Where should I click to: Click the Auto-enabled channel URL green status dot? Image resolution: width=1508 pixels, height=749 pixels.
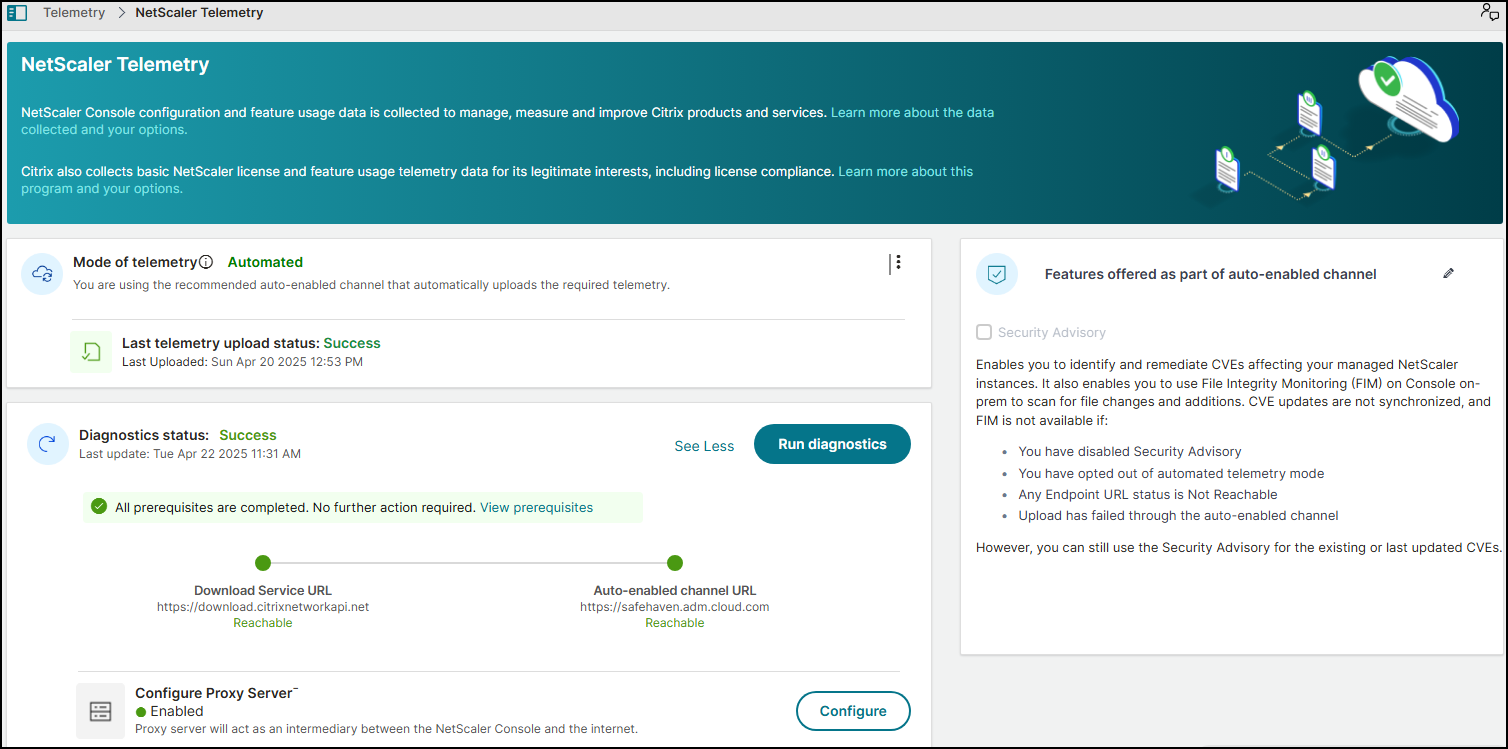[x=675, y=563]
